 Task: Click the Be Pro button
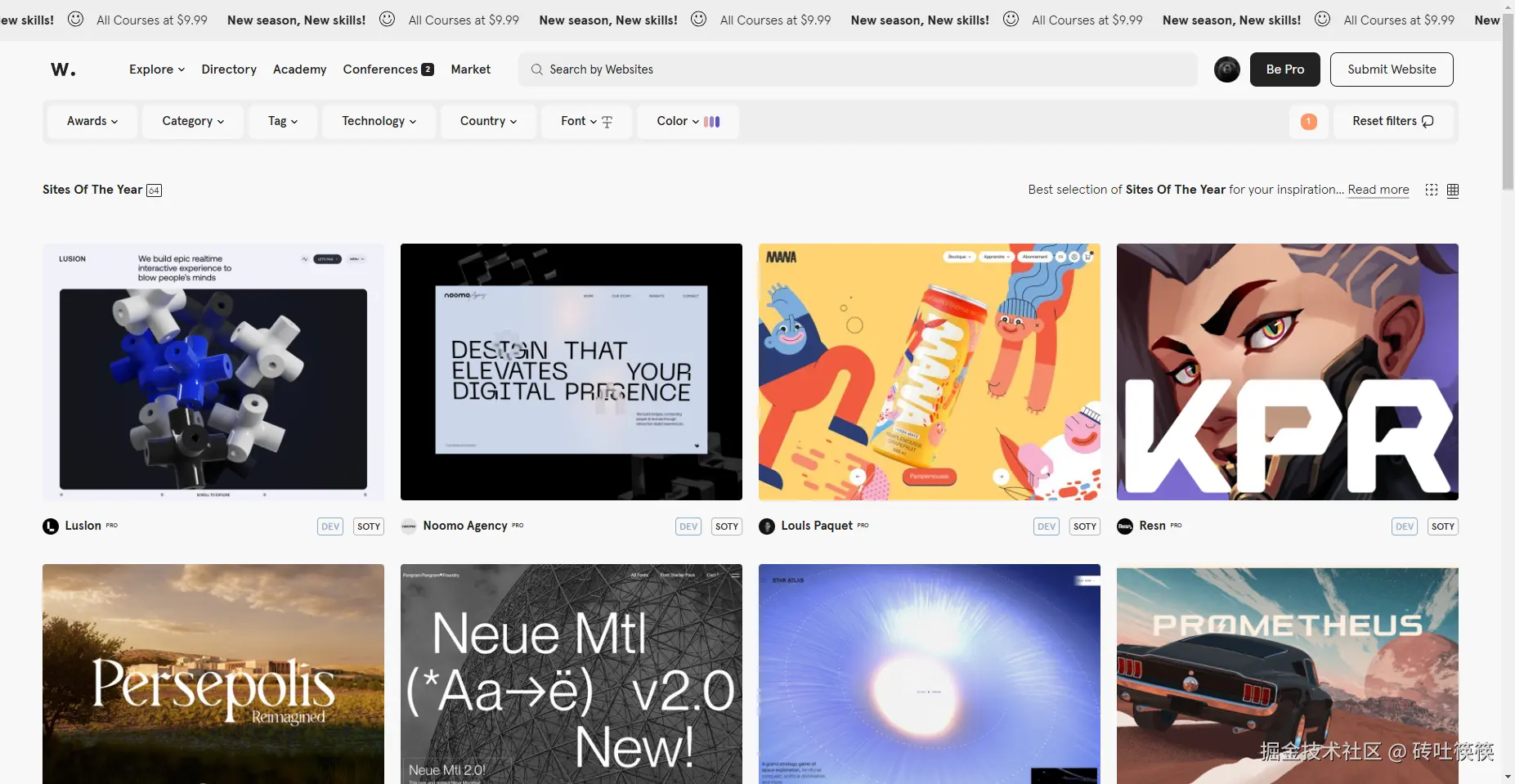[x=1285, y=69]
